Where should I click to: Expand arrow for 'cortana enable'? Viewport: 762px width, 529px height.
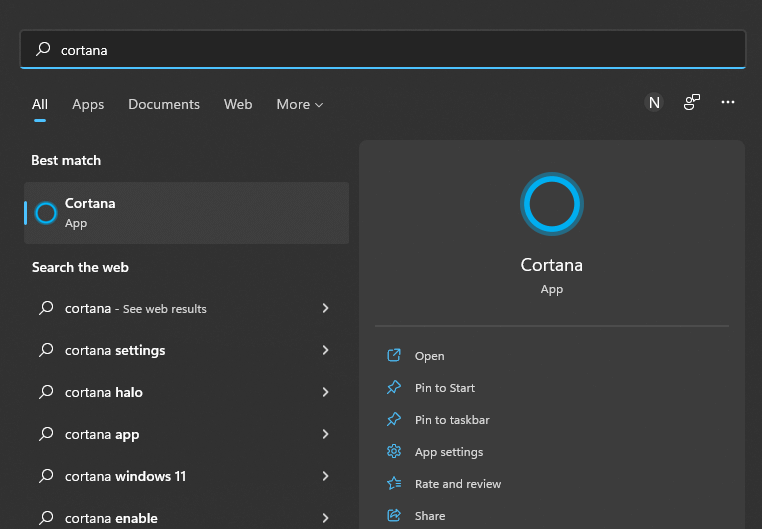[326, 518]
